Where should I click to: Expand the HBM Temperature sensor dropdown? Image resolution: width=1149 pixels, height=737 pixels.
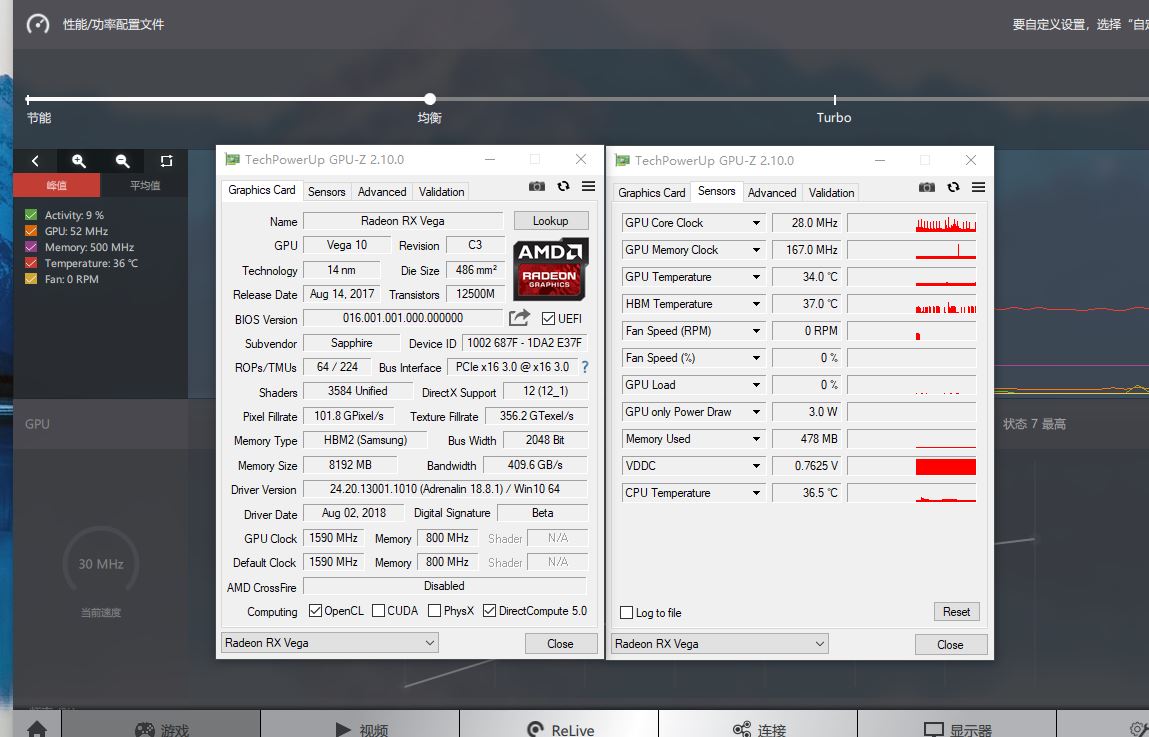point(756,304)
